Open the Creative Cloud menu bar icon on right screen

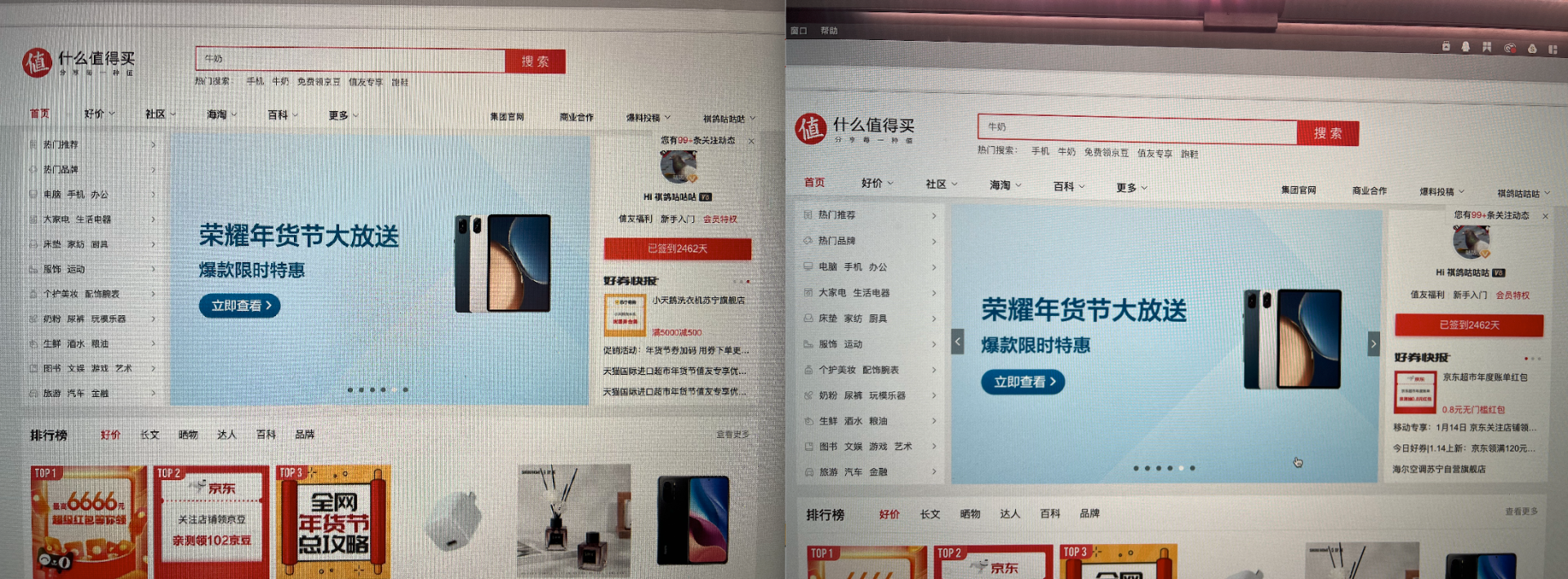[1510, 48]
